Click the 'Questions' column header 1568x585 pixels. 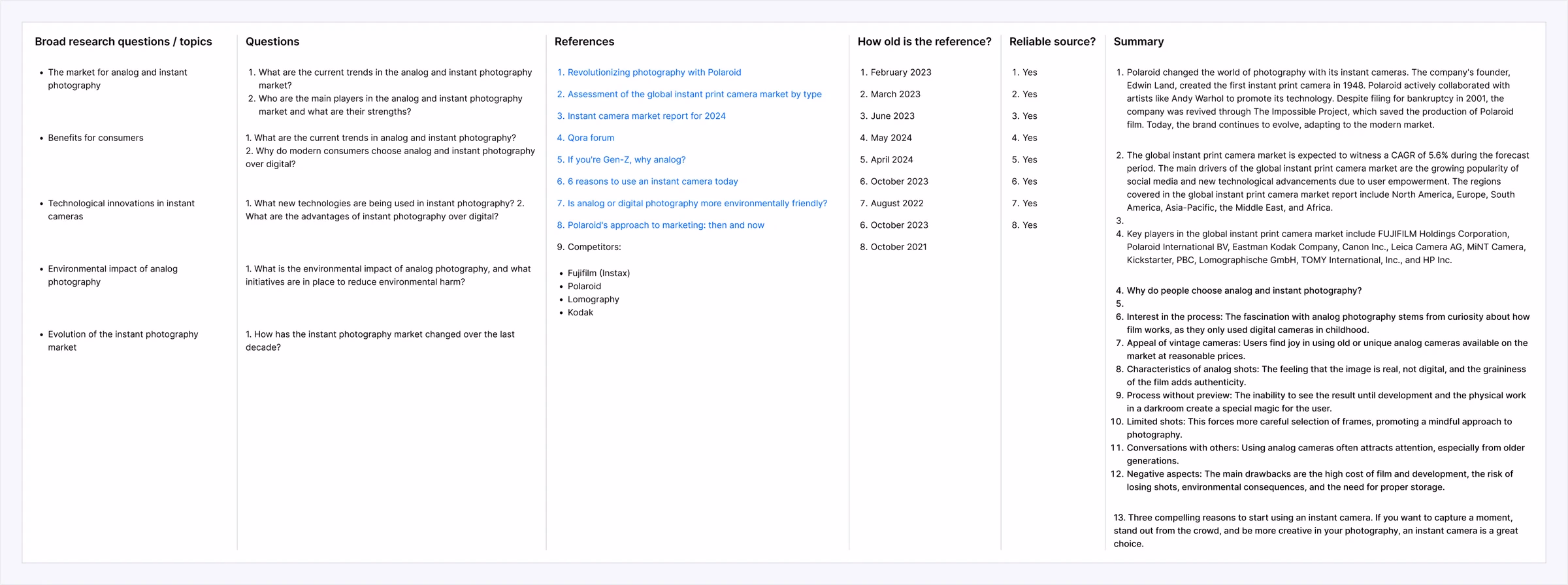pos(272,42)
